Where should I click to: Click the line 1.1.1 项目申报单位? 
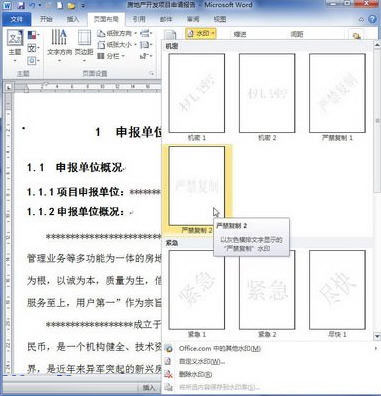coord(94,192)
